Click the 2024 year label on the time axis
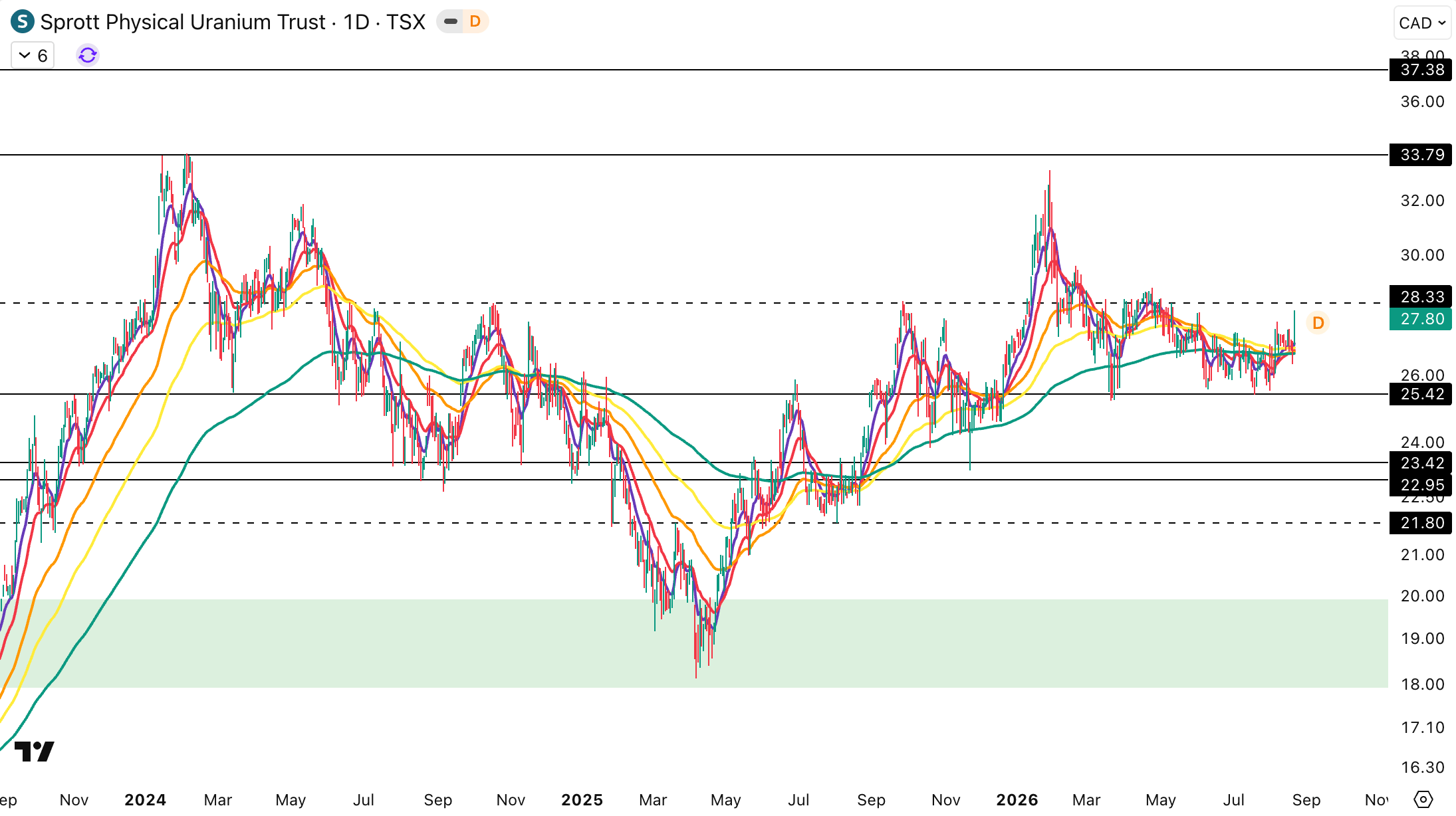This screenshot has width=1456, height=816. (x=145, y=800)
